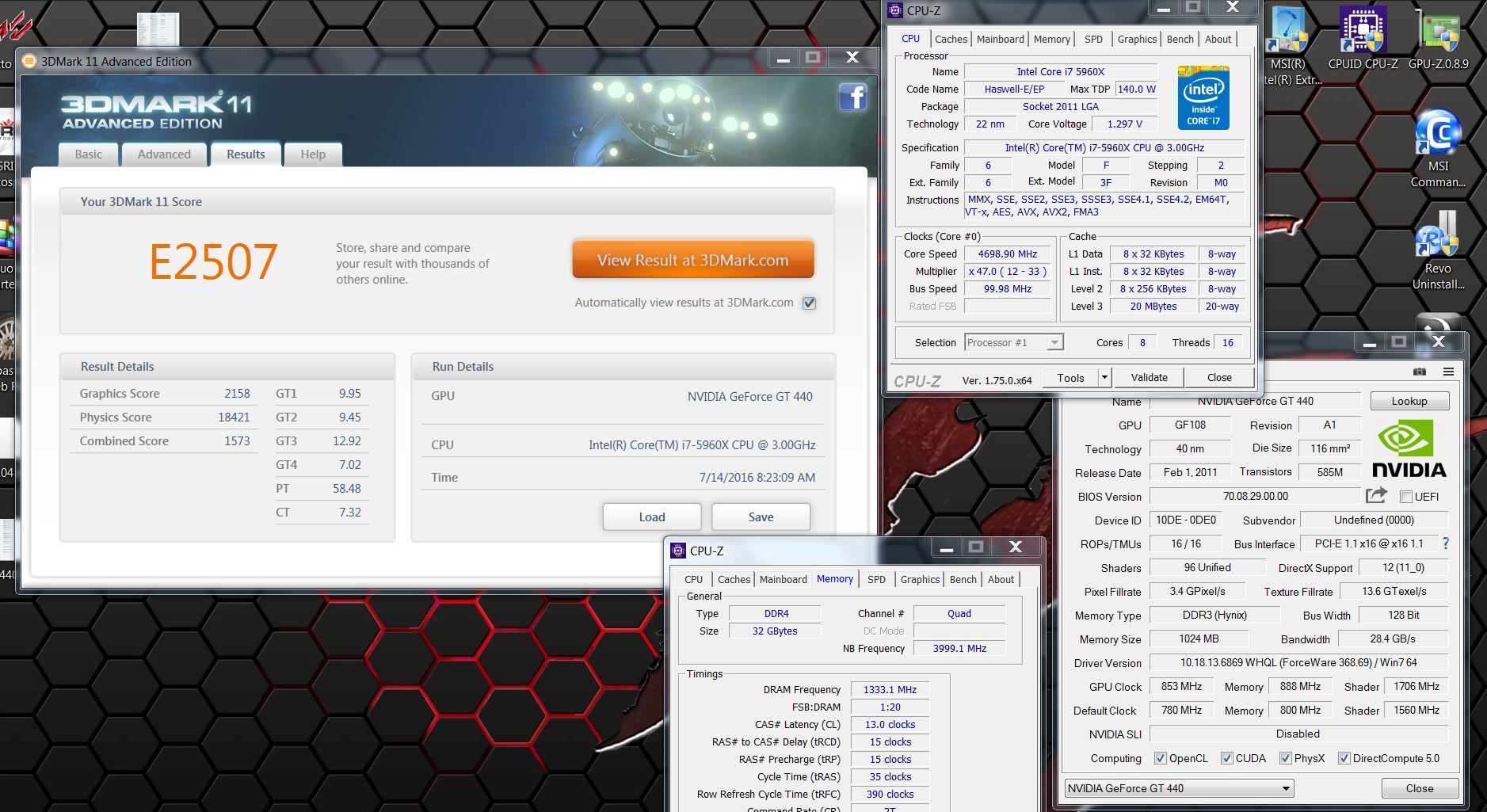Click the E2507 score in 3DMark

[x=213, y=262]
